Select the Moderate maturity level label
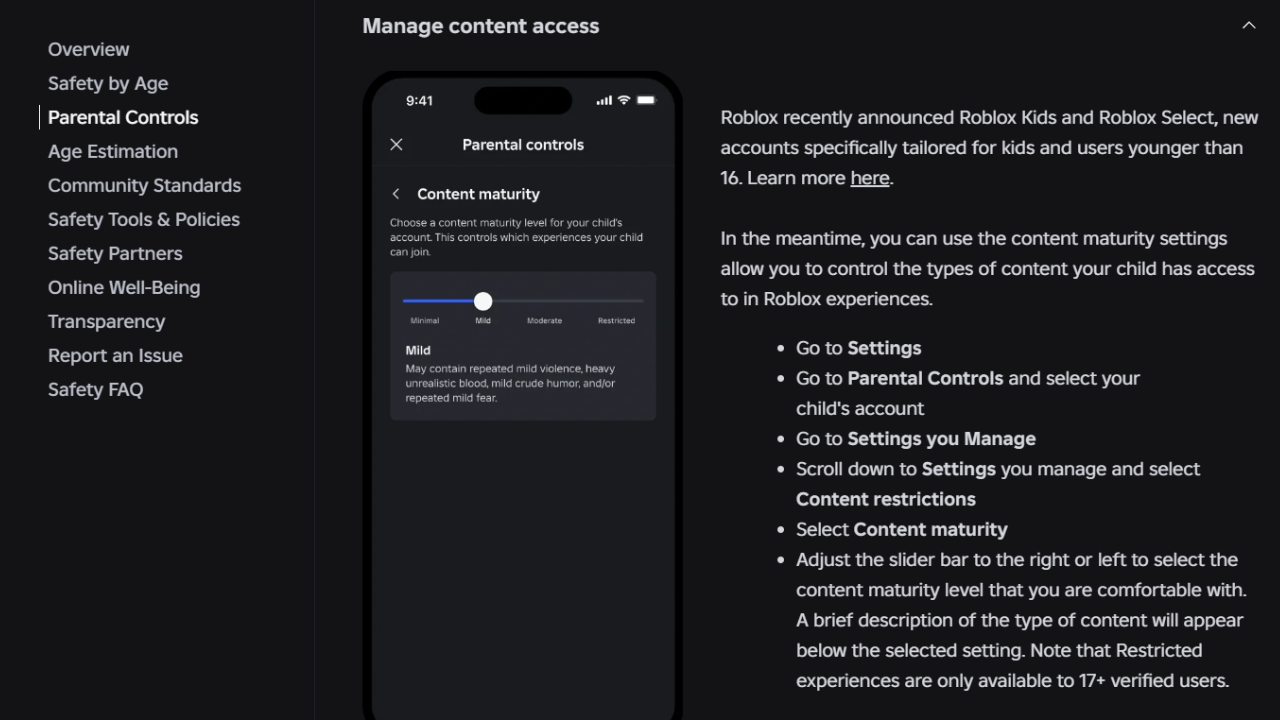The height and width of the screenshot is (720, 1280). click(x=544, y=321)
